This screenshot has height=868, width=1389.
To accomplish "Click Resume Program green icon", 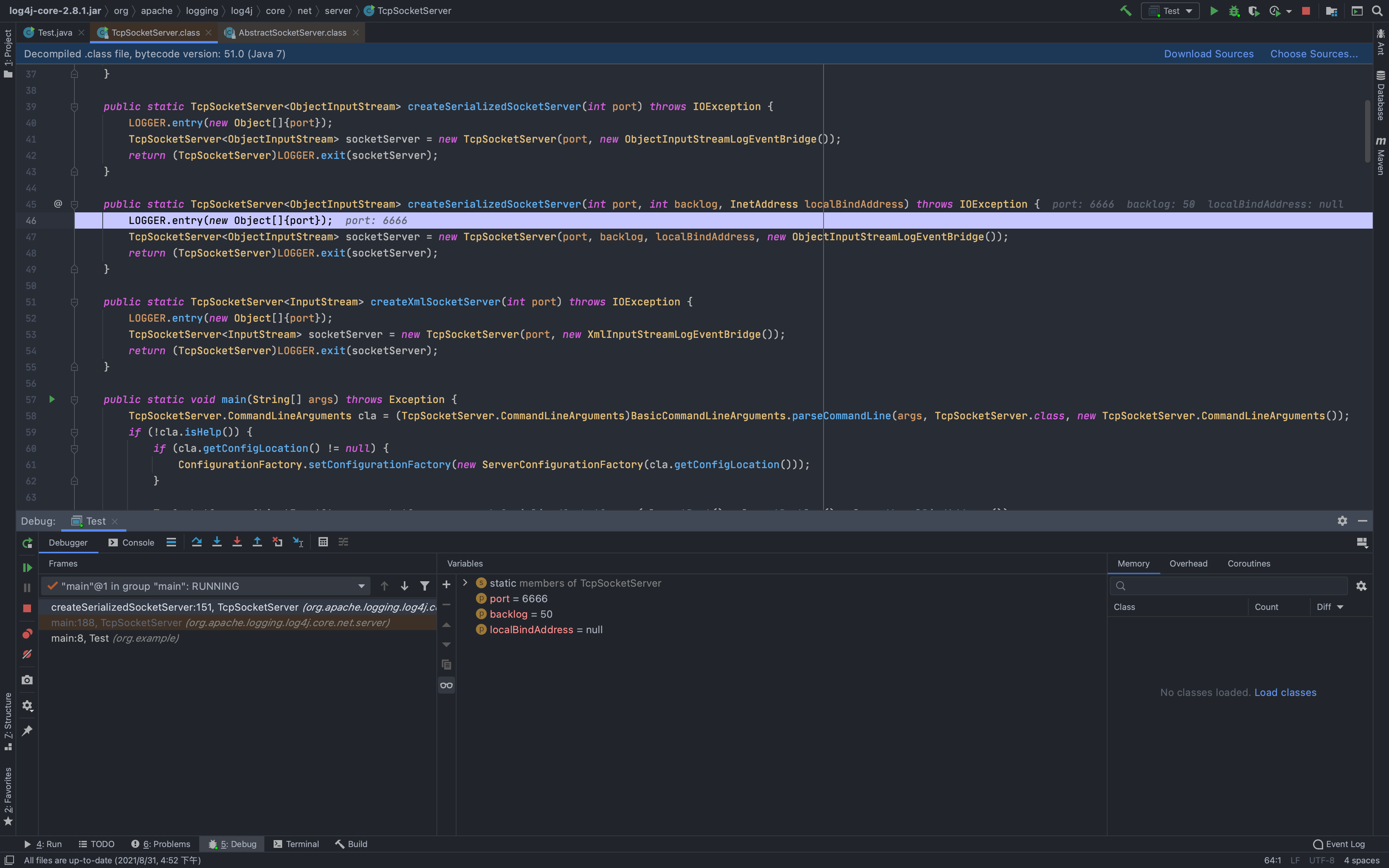I will click(x=27, y=567).
